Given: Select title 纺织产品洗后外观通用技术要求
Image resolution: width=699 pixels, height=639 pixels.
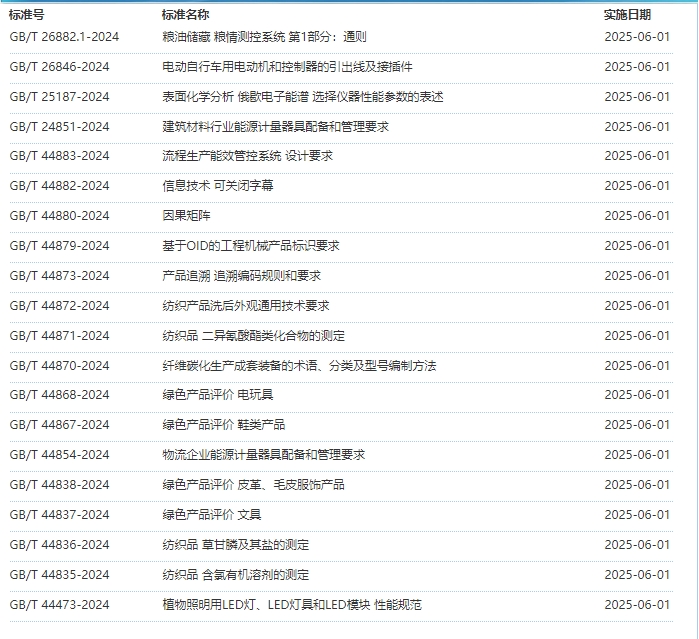Looking at the screenshot, I should tap(246, 306).
